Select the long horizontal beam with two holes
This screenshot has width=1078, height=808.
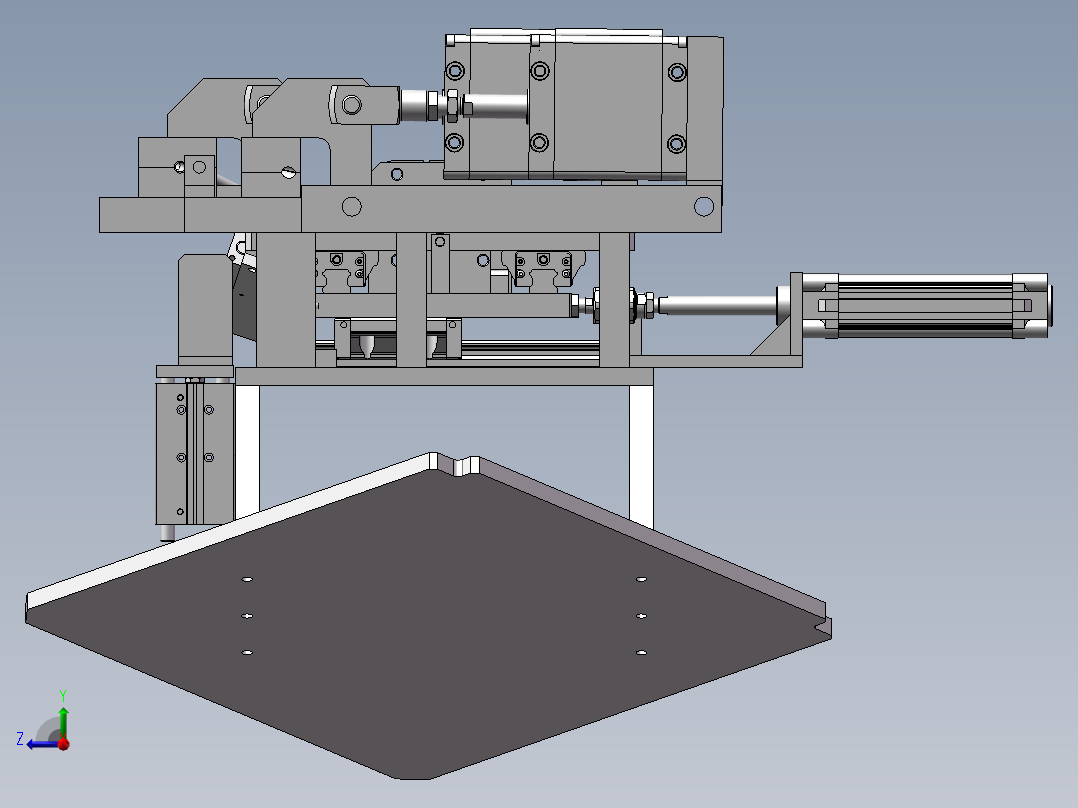pos(511,208)
